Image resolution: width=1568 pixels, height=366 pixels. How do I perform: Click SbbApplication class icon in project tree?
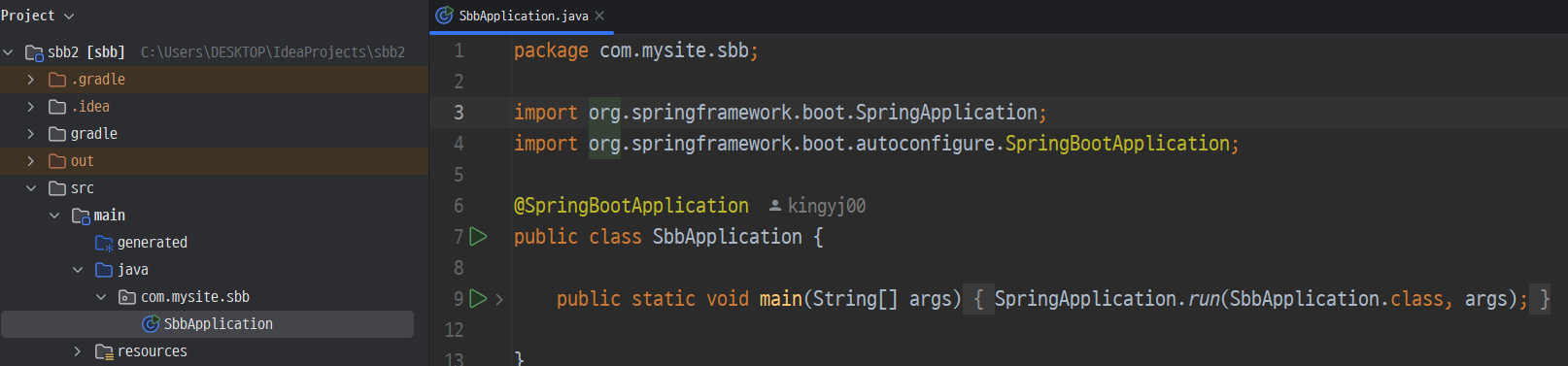point(151,324)
